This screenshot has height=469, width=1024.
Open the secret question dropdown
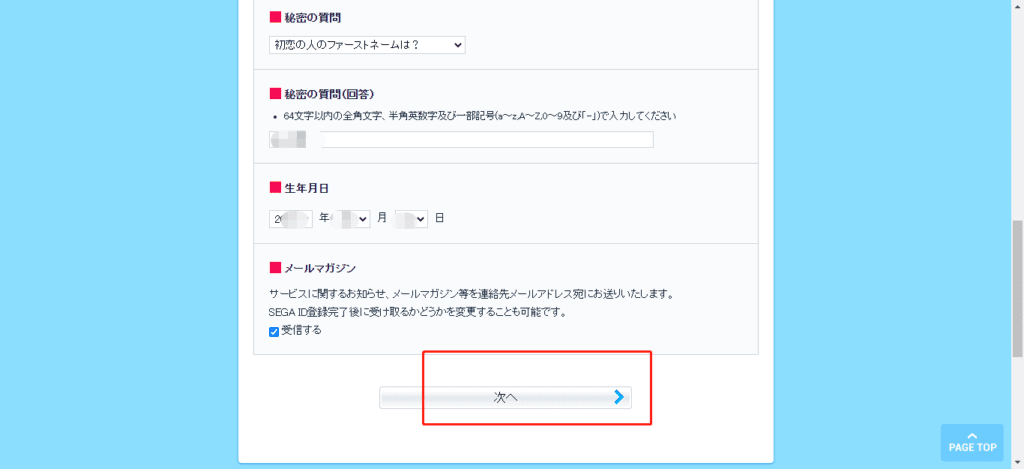click(x=367, y=45)
